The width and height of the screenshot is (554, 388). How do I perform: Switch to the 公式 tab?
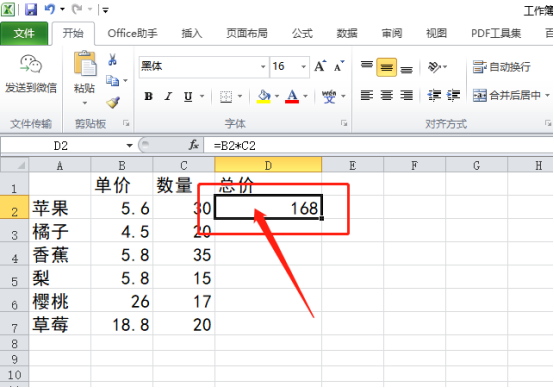click(302, 33)
